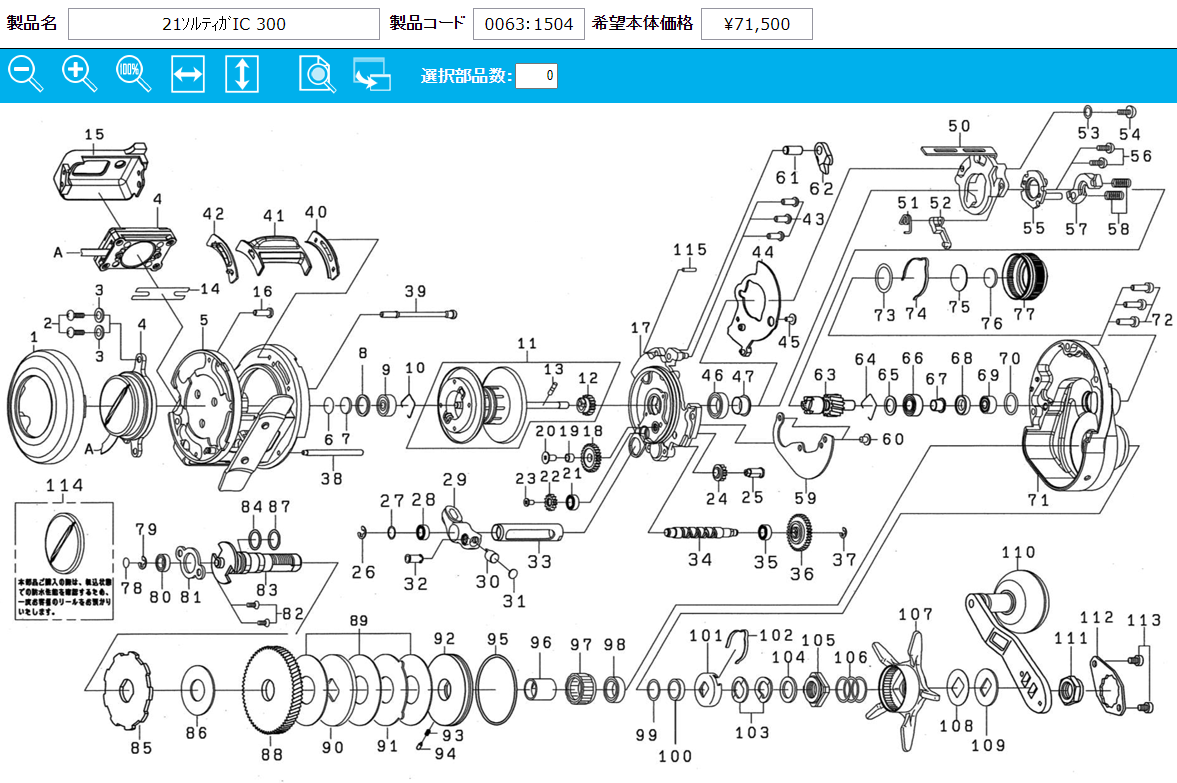Select part number 101 label
1177x783 pixels.
click(x=706, y=636)
